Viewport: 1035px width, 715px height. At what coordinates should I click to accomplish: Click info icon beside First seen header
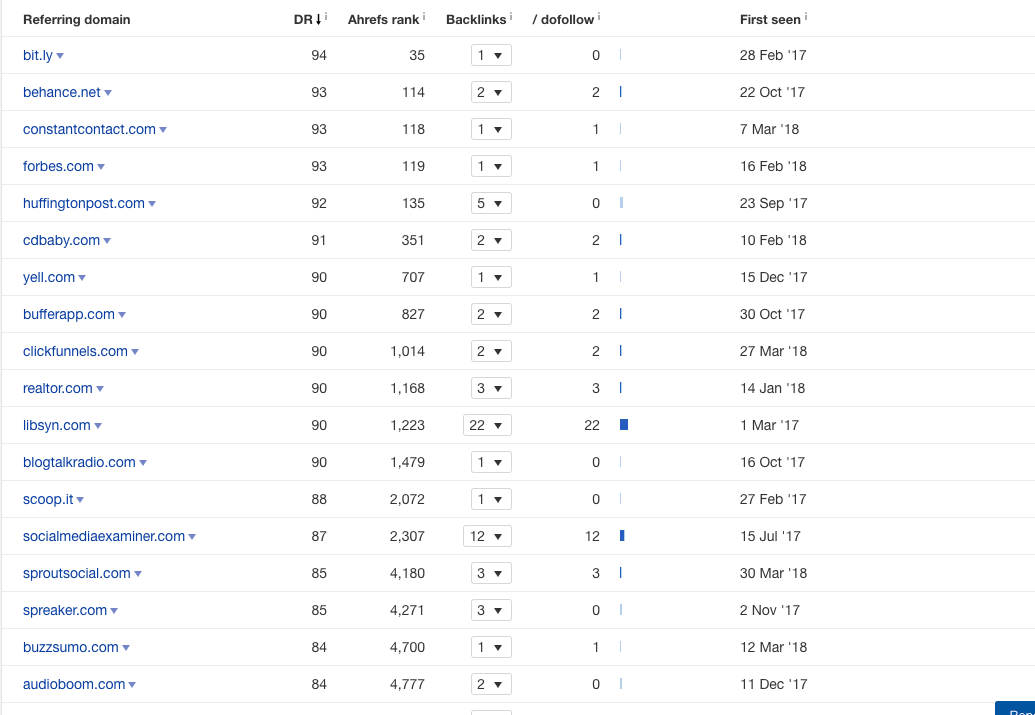tap(806, 17)
